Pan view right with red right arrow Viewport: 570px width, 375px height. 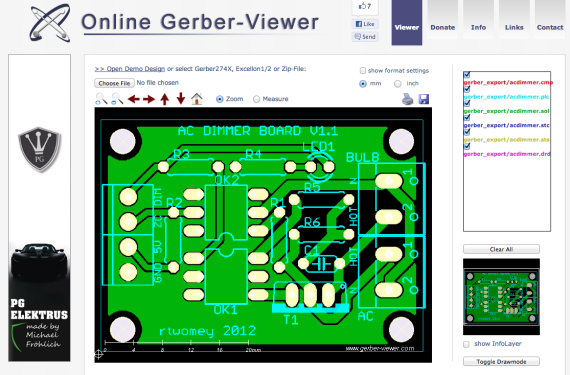click(149, 99)
